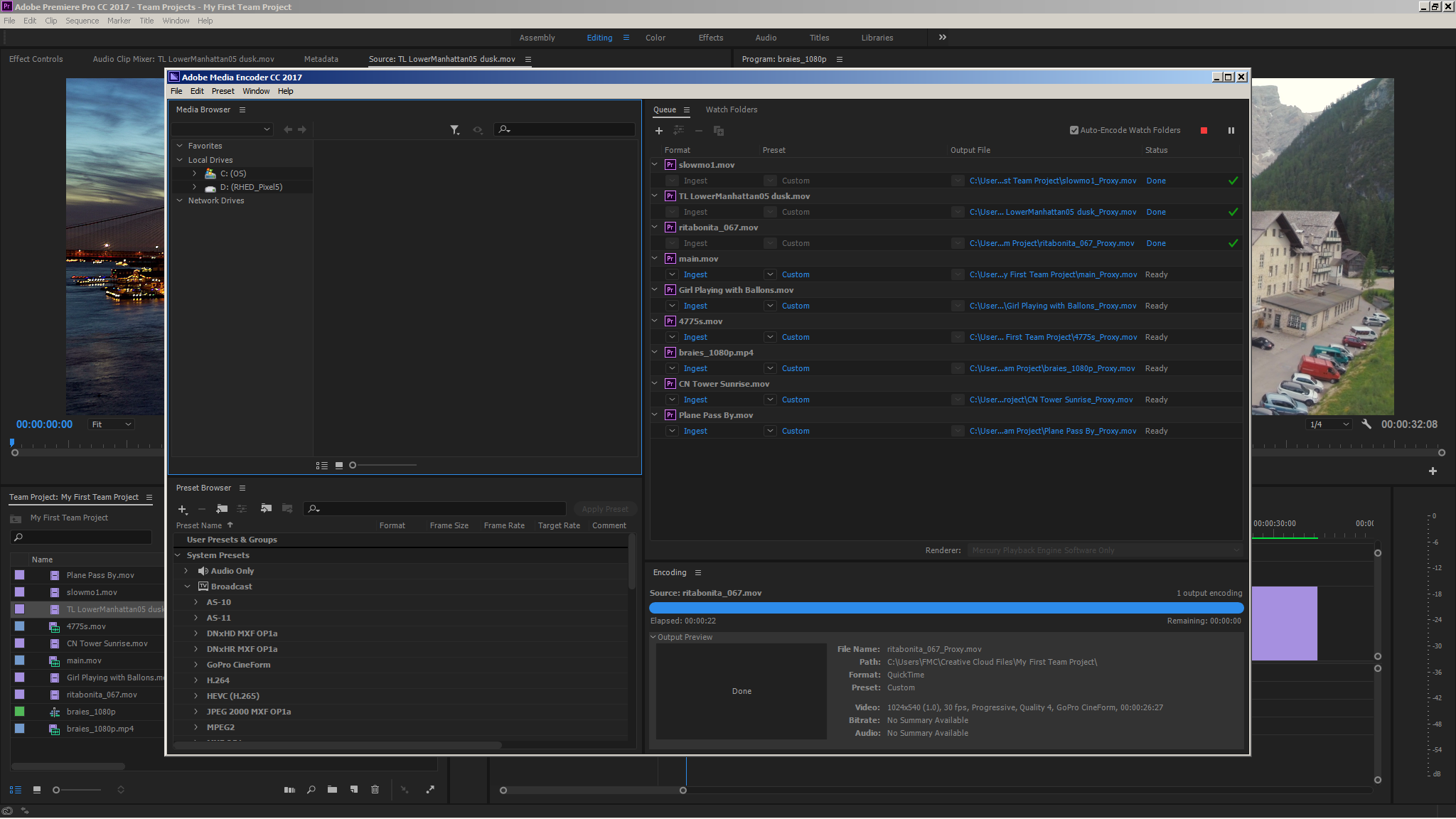
Task: Open slowmo1_Proxy.mov output path link
Action: point(1052,181)
